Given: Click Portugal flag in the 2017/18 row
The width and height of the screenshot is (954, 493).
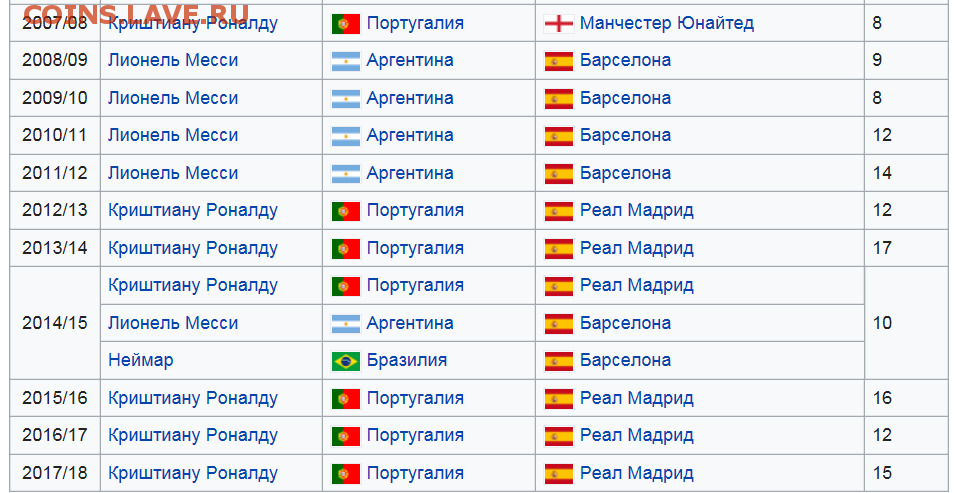Looking at the screenshot, I should 346,474.
